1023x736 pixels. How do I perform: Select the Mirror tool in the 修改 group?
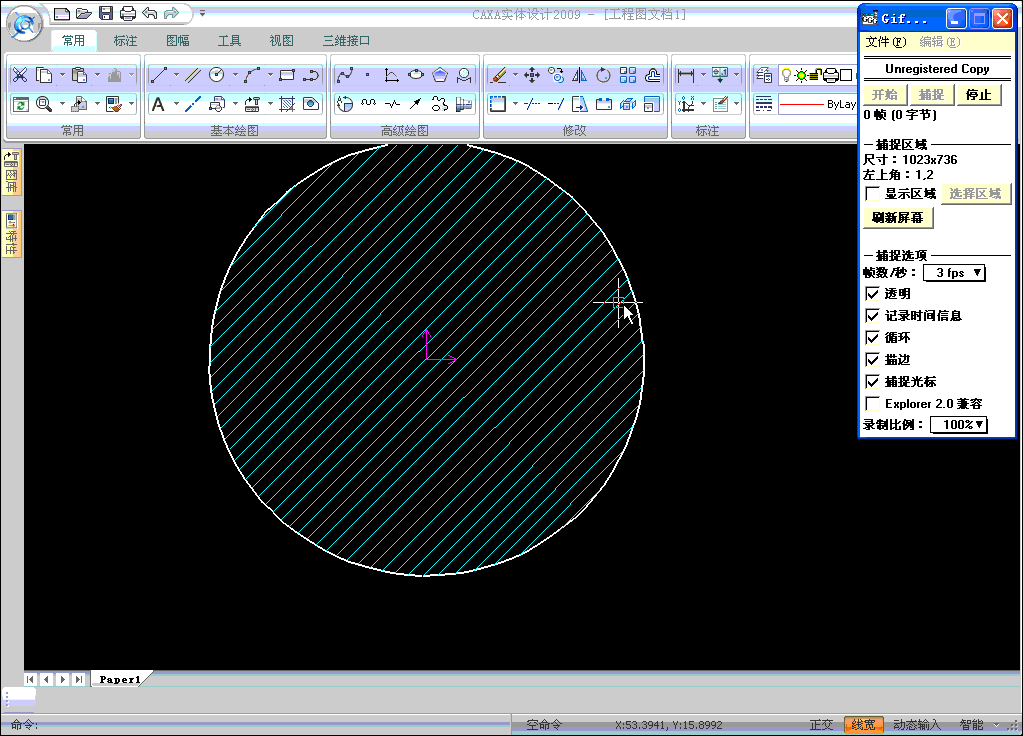tap(579, 75)
